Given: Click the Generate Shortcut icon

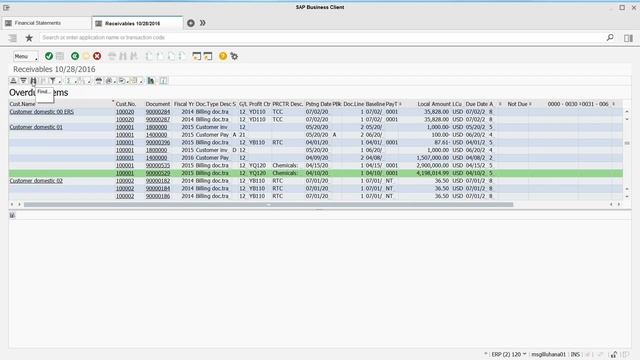Looking at the screenshot, I should click(x=208, y=56).
